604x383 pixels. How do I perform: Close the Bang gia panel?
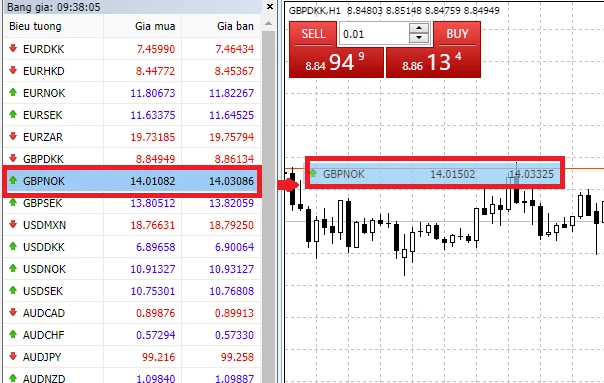pyautogui.click(x=270, y=7)
